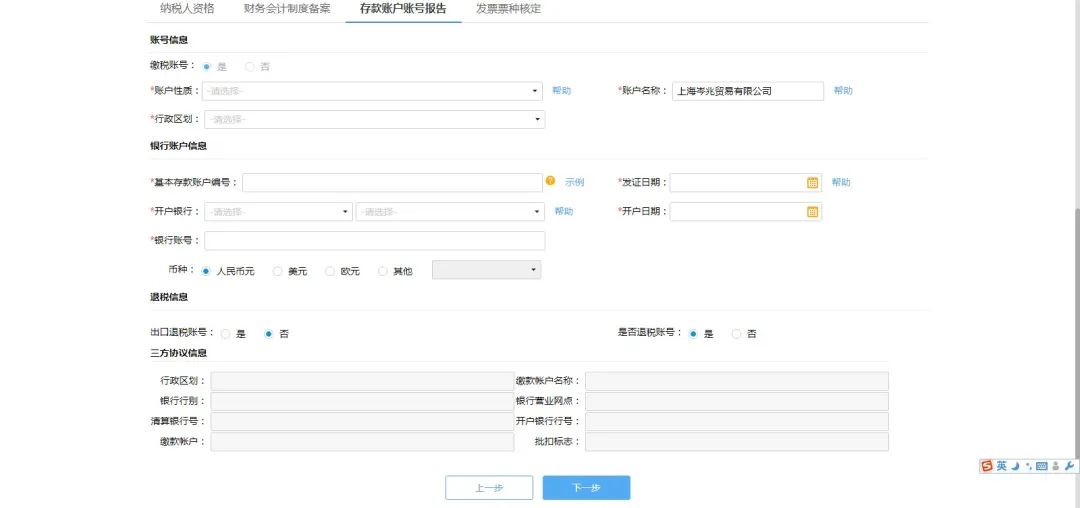
Task: Select 否 for 缴税账号
Action: click(250, 67)
